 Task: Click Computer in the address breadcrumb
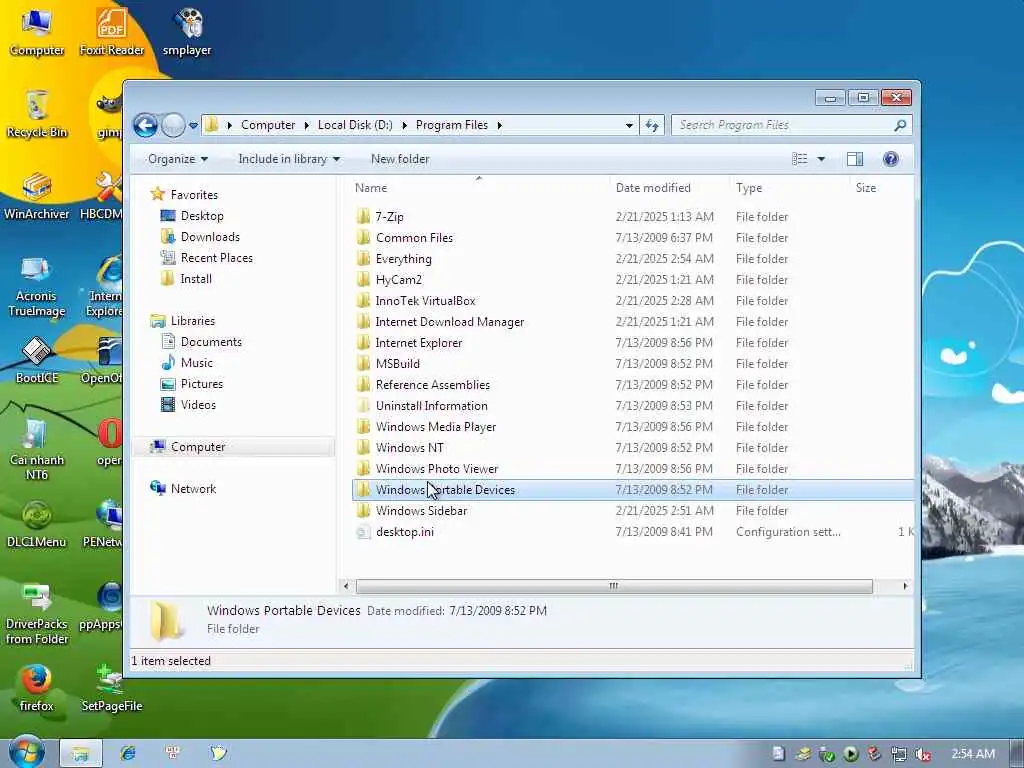268,125
